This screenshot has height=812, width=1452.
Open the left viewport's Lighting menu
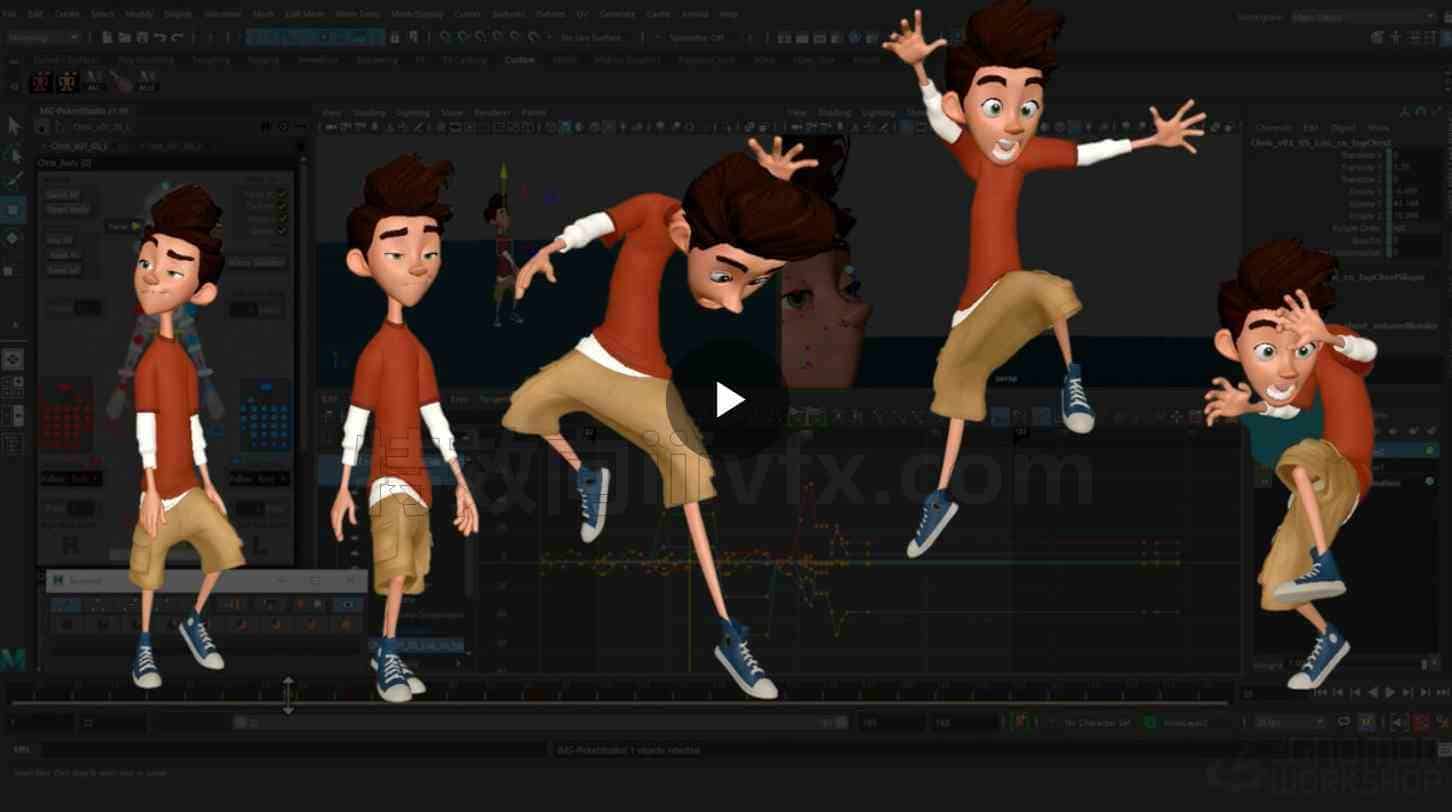(x=412, y=113)
